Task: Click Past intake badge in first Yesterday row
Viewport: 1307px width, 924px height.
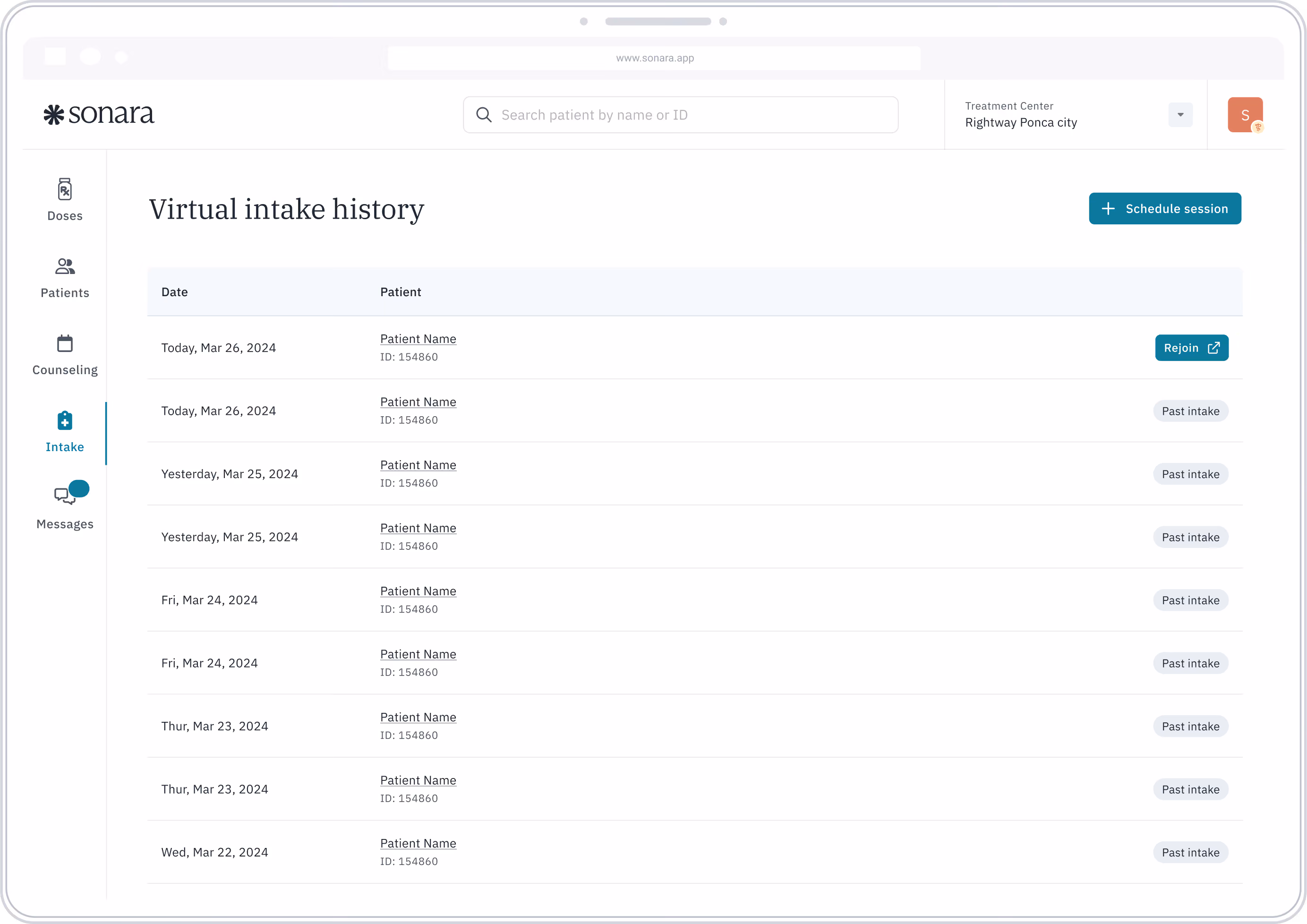Action: click(x=1190, y=474)
